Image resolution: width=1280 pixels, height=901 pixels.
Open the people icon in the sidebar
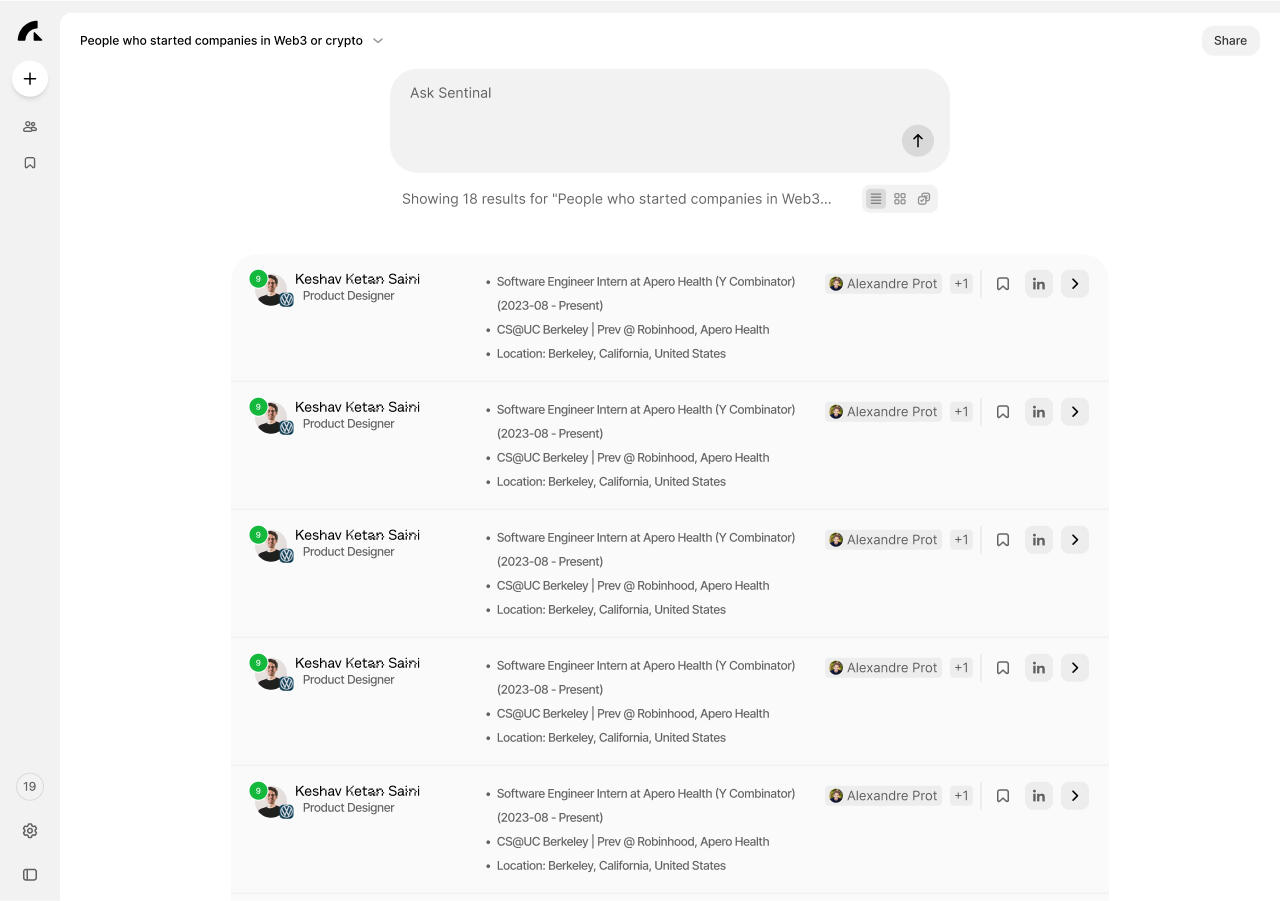pos(30,127)
